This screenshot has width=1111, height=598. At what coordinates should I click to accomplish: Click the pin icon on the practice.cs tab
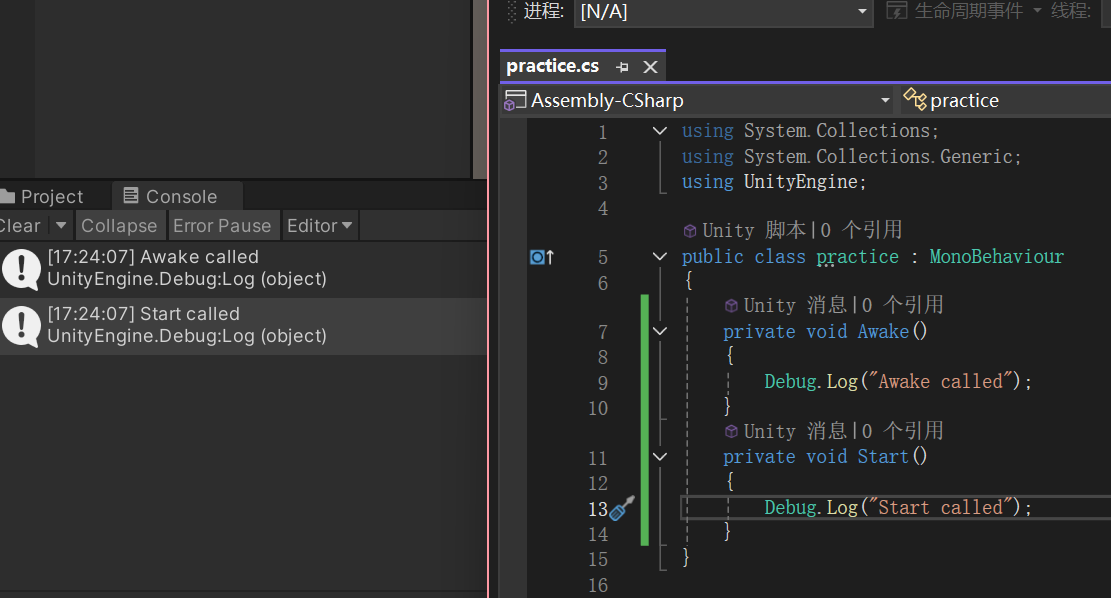coord(621,66)
